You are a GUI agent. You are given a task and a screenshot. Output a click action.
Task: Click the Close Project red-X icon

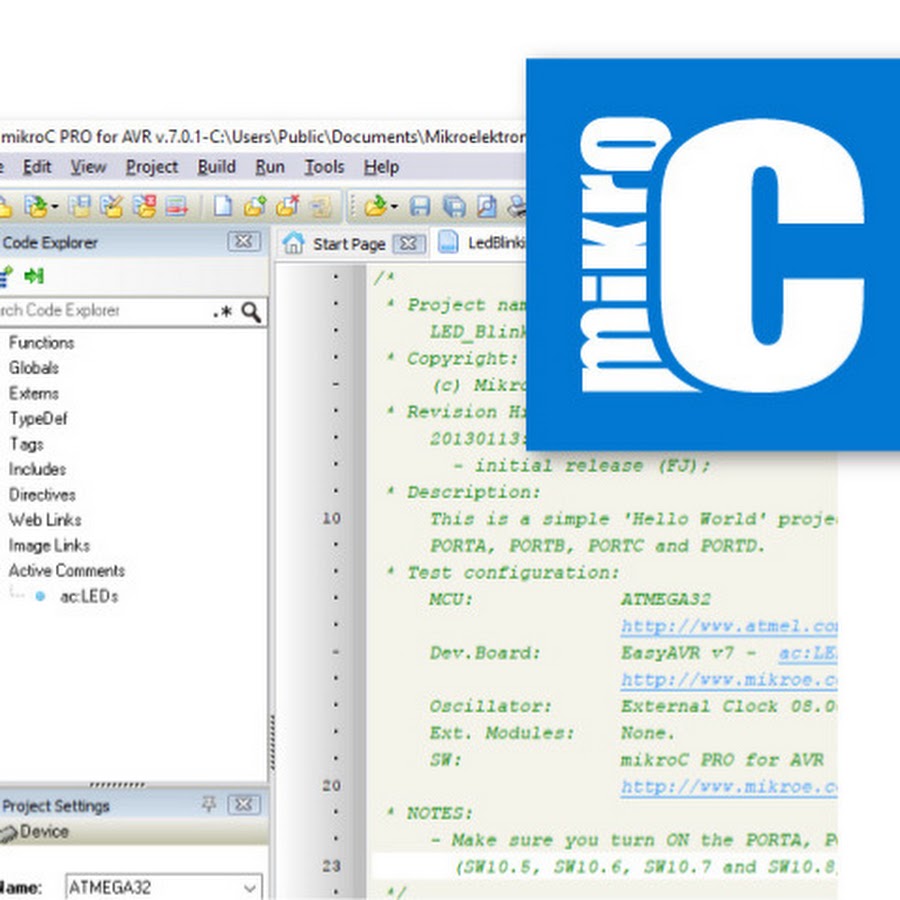coord(145,206)
